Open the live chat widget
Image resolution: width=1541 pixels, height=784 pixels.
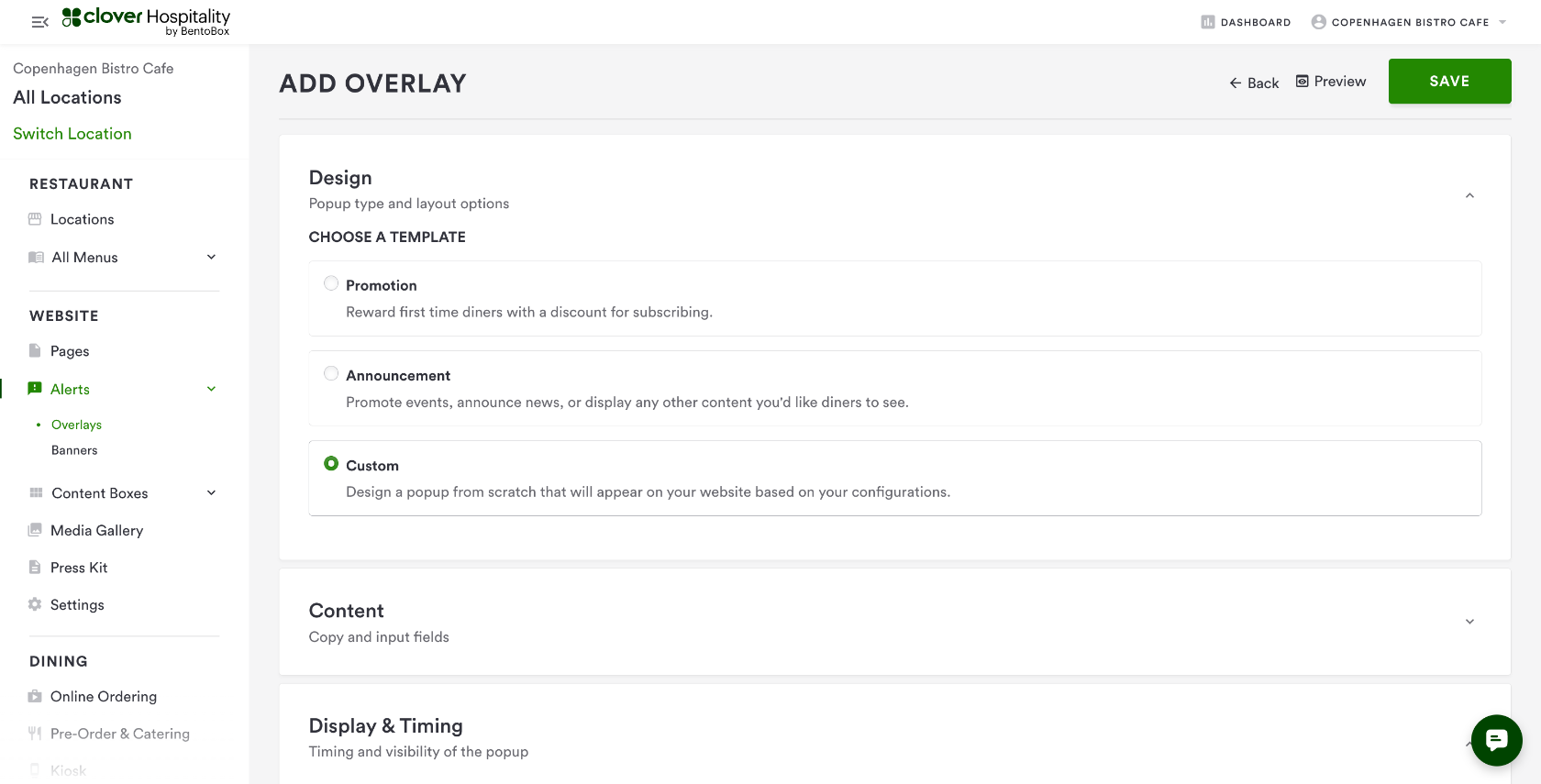[1496, 740]
